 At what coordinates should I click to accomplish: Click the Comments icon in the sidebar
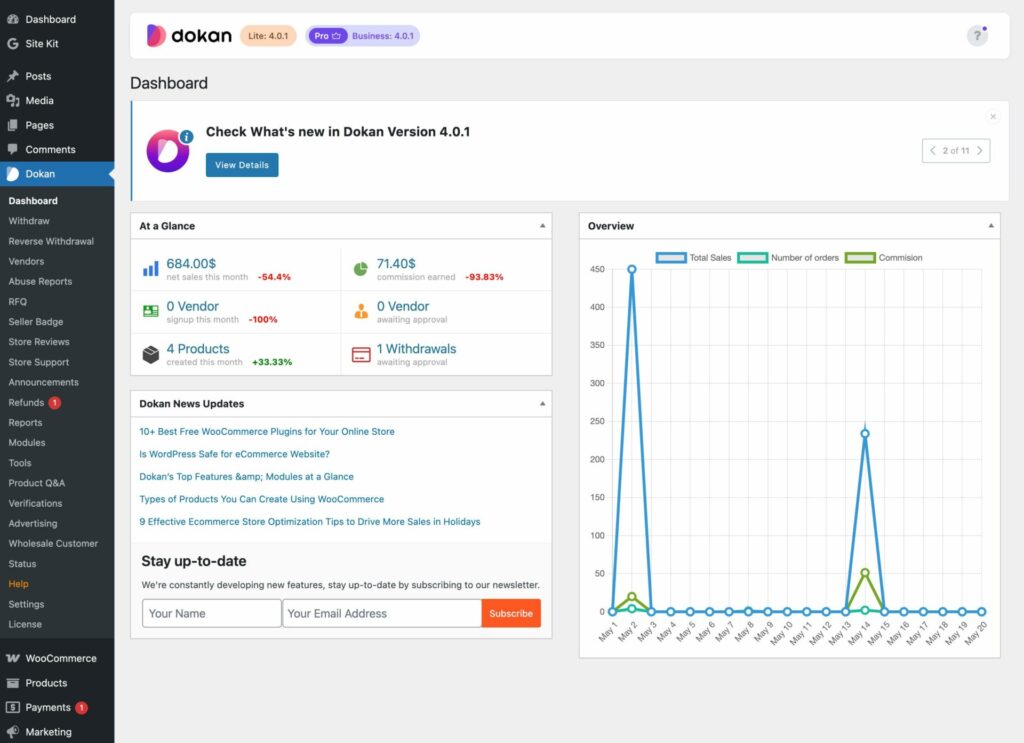15,149
